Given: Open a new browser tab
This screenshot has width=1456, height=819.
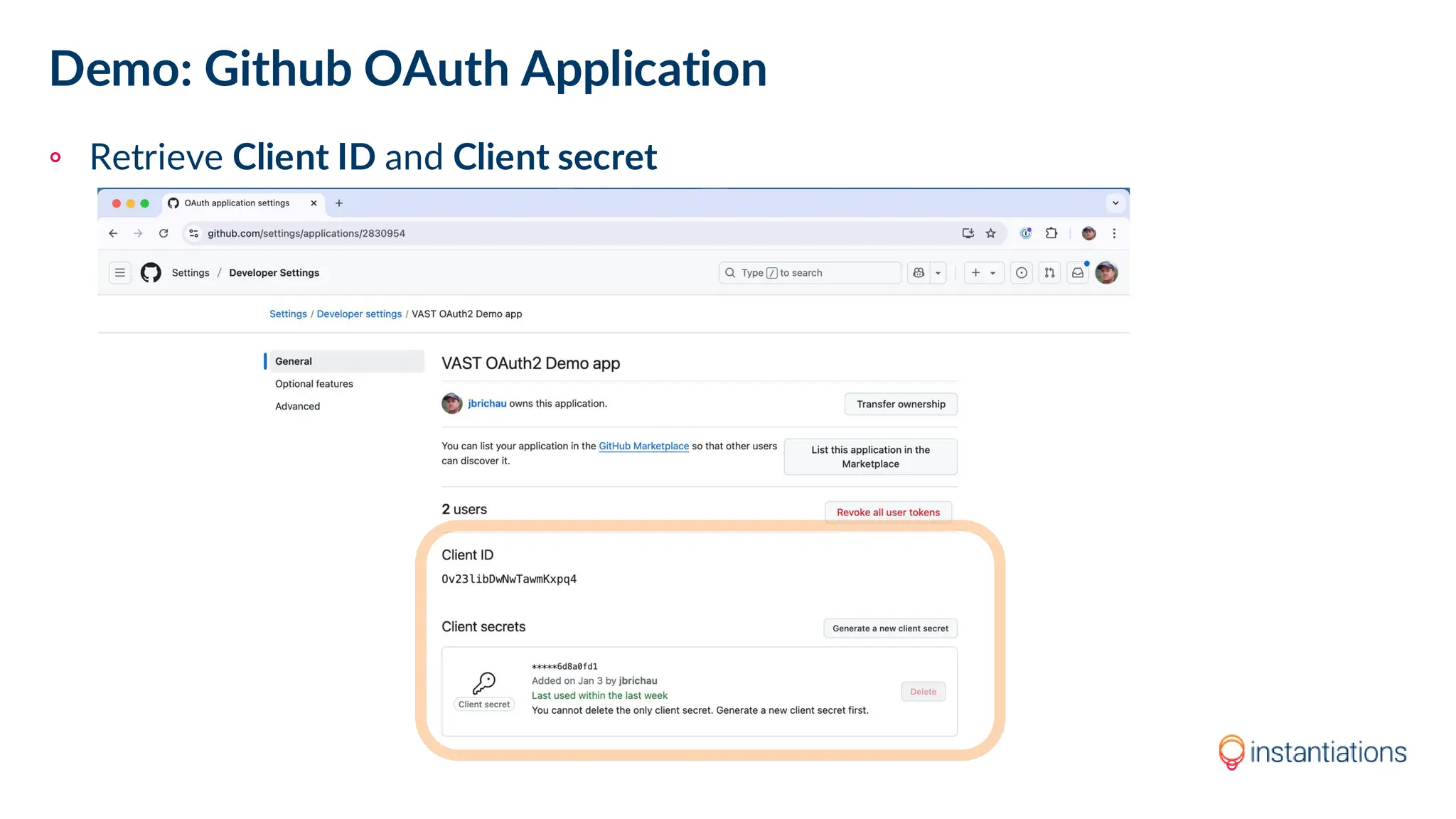Looking at the screenshot, I should (339, 203).
